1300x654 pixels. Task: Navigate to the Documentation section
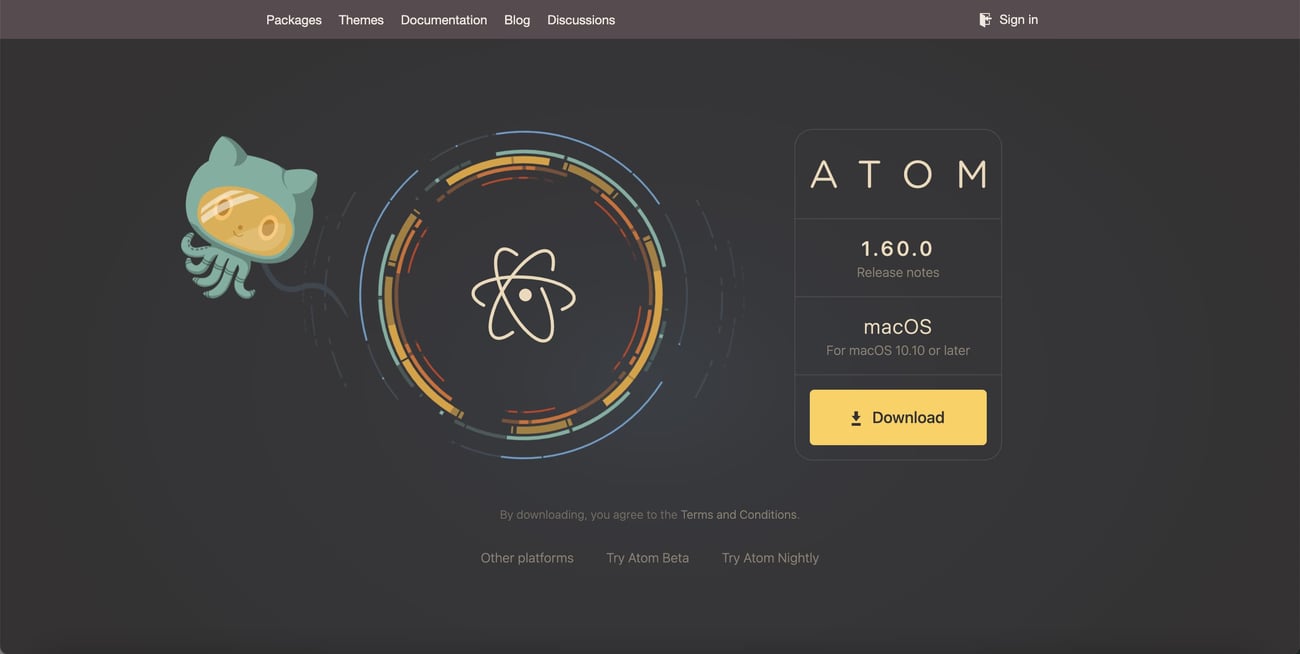pos(443,18)
